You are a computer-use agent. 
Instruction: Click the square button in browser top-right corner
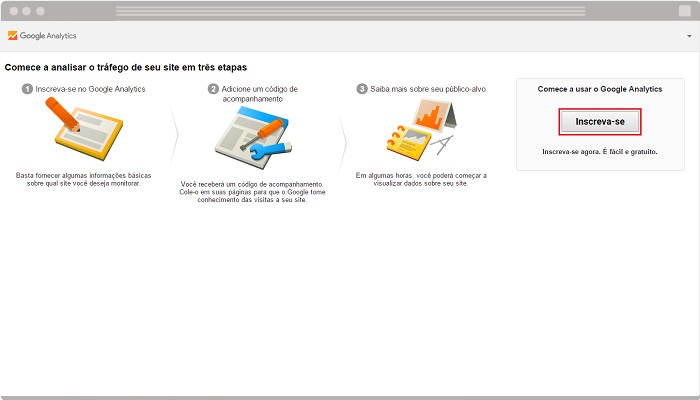point(684,11)
